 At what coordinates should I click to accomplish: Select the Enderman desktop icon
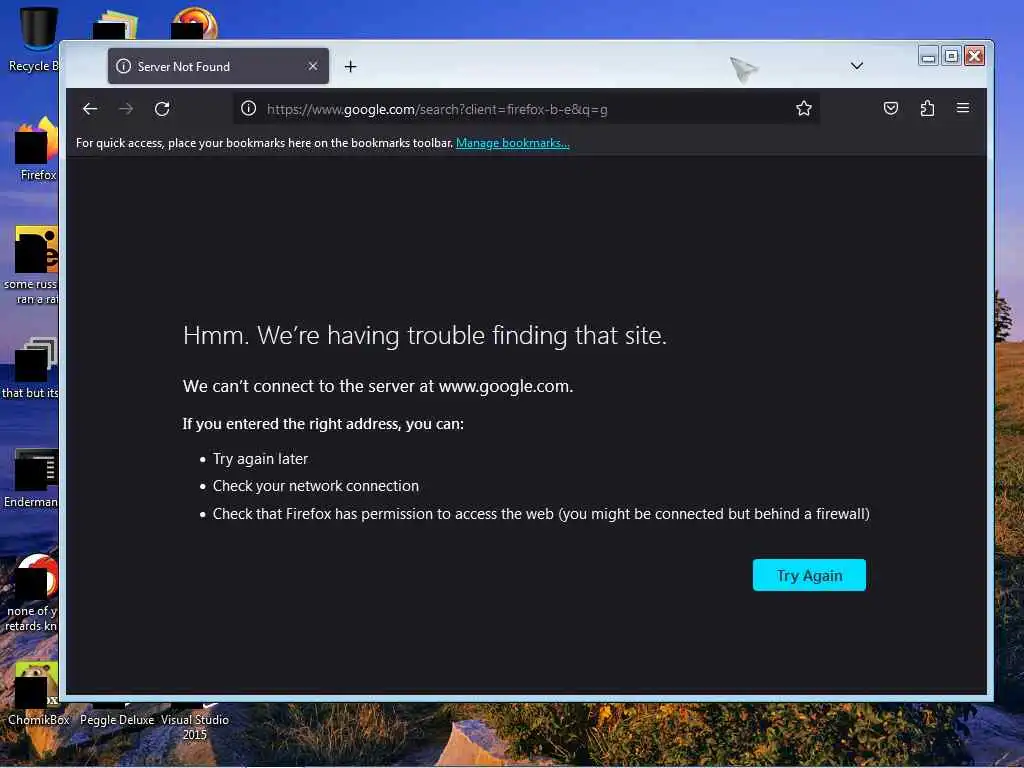[x=31, y=479]
